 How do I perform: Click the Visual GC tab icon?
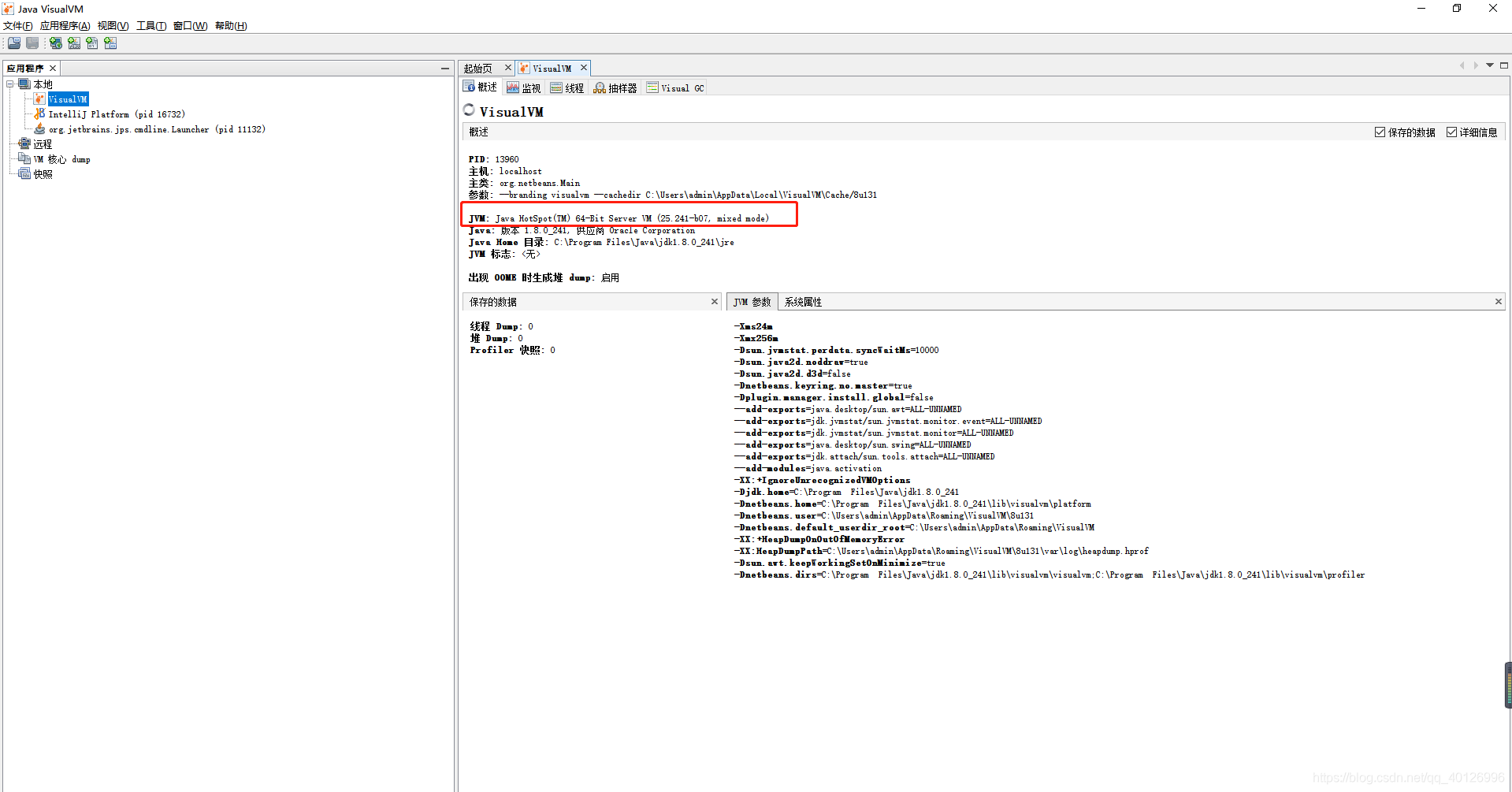tap(652, 87)
